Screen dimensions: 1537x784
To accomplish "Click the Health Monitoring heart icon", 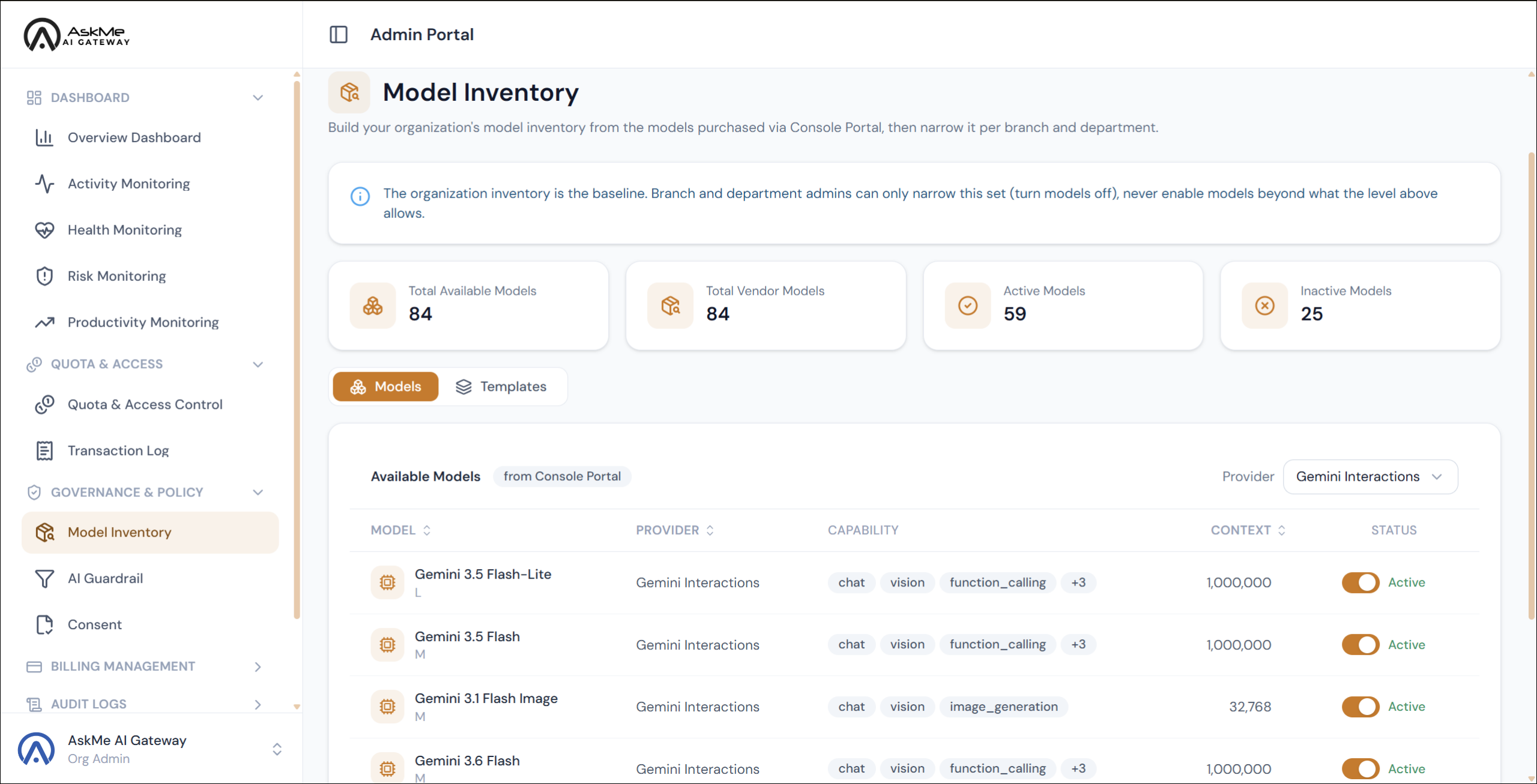I will tap(44, 230).
